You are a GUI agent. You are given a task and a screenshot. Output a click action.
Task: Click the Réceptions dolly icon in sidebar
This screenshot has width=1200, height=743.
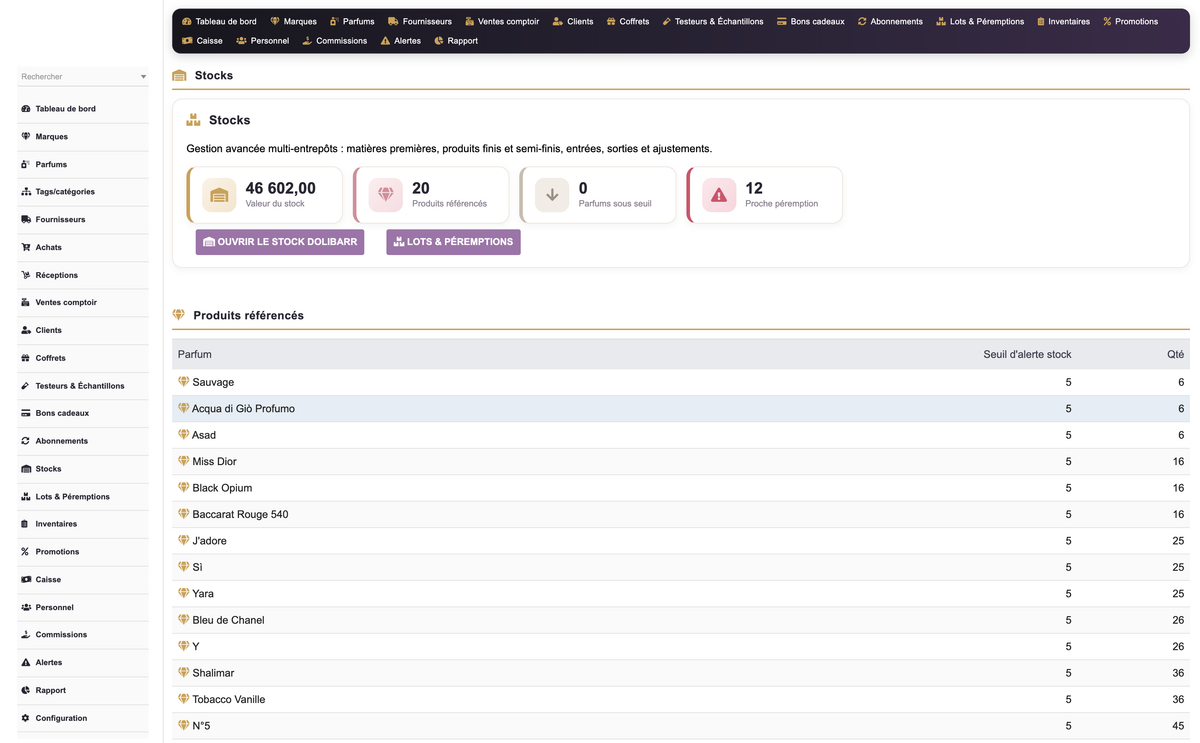(25, 275)
